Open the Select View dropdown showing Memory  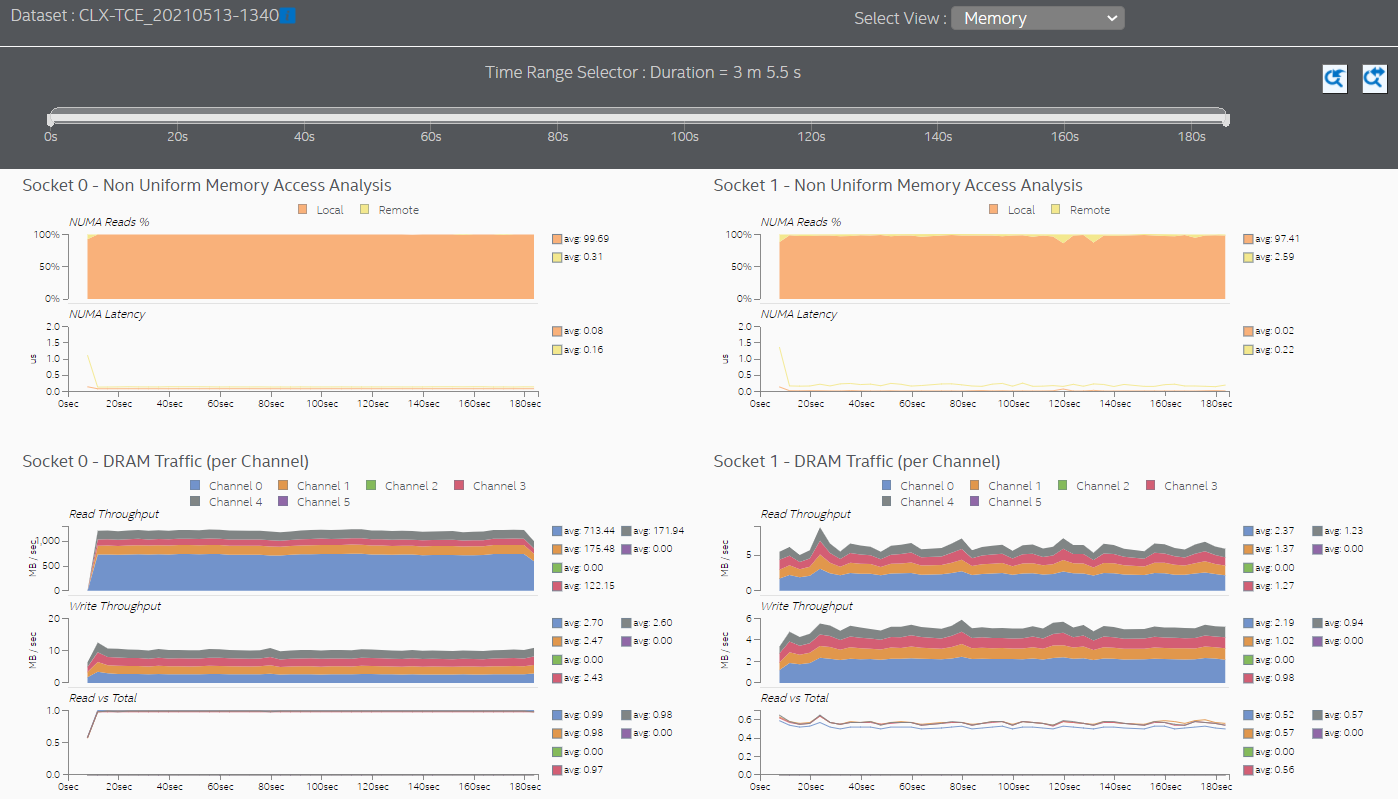(1037, 18)
